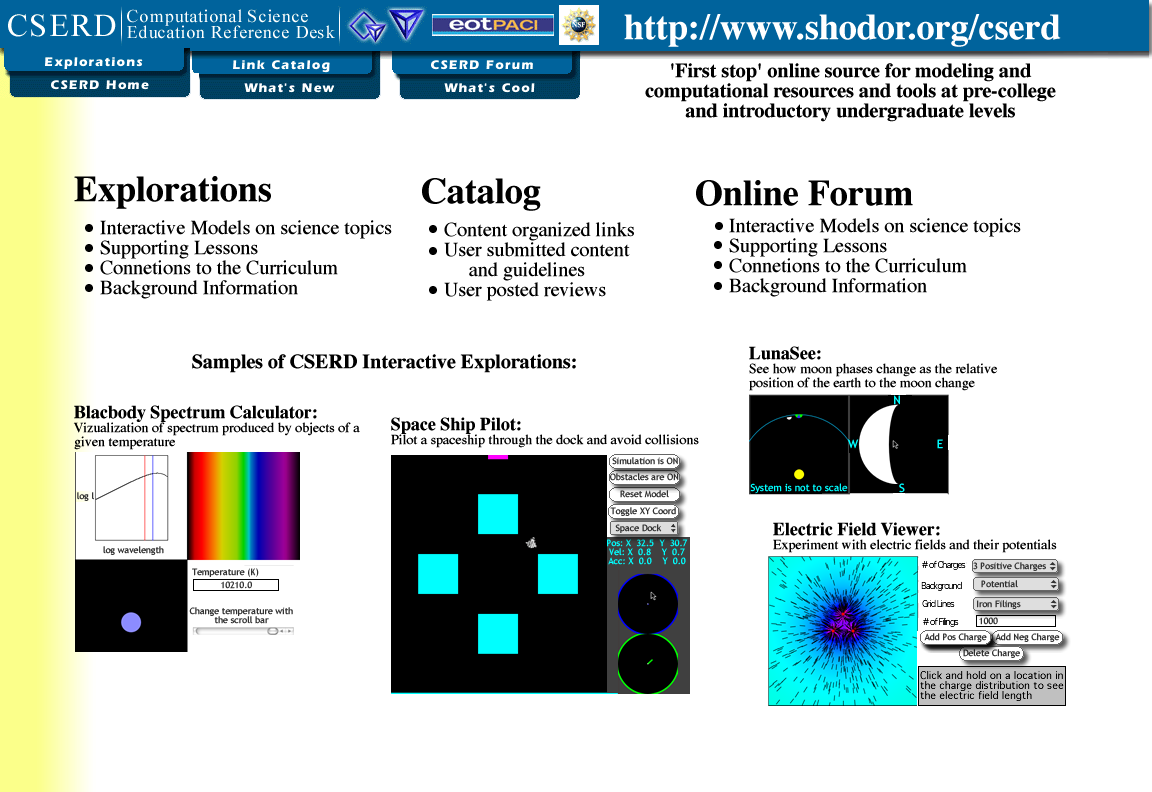Click the green-ringed acceleration dial
Screen dimensions: 1152x792
pyautogui.click(x=648, y=663)
